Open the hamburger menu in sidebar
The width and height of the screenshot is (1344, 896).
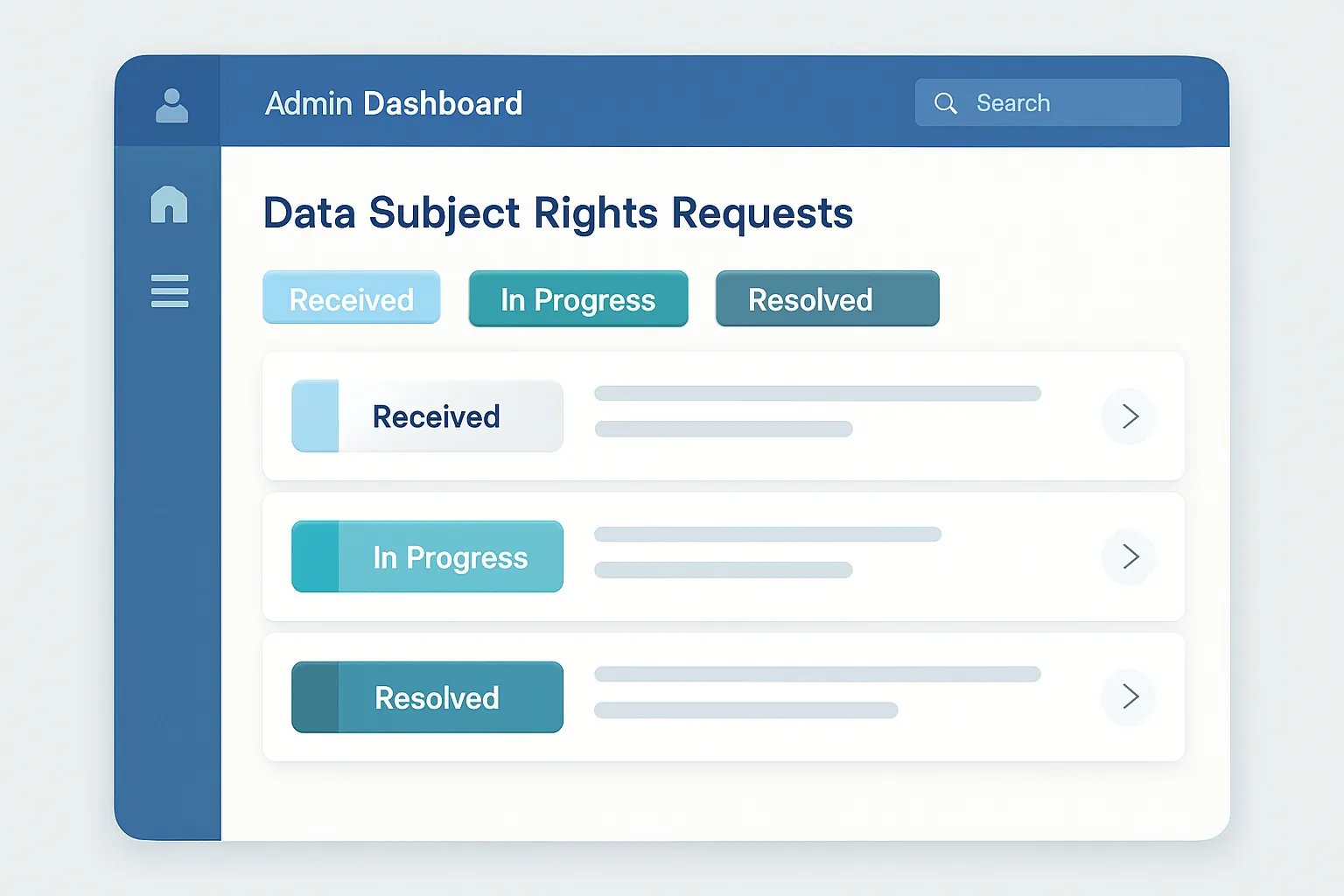coord(170,291)
